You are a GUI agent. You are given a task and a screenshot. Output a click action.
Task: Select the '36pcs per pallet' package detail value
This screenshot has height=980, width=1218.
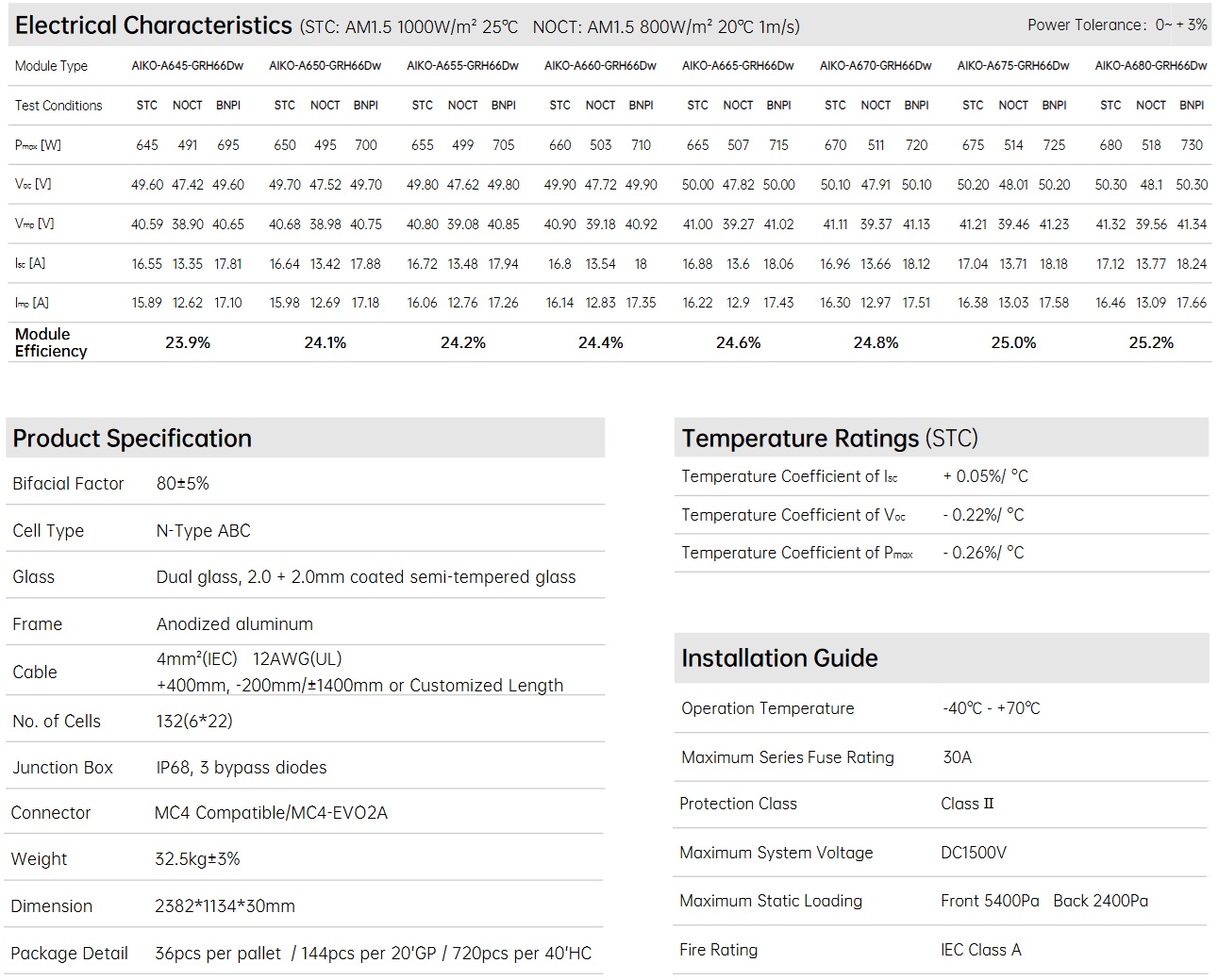point(218,954)
